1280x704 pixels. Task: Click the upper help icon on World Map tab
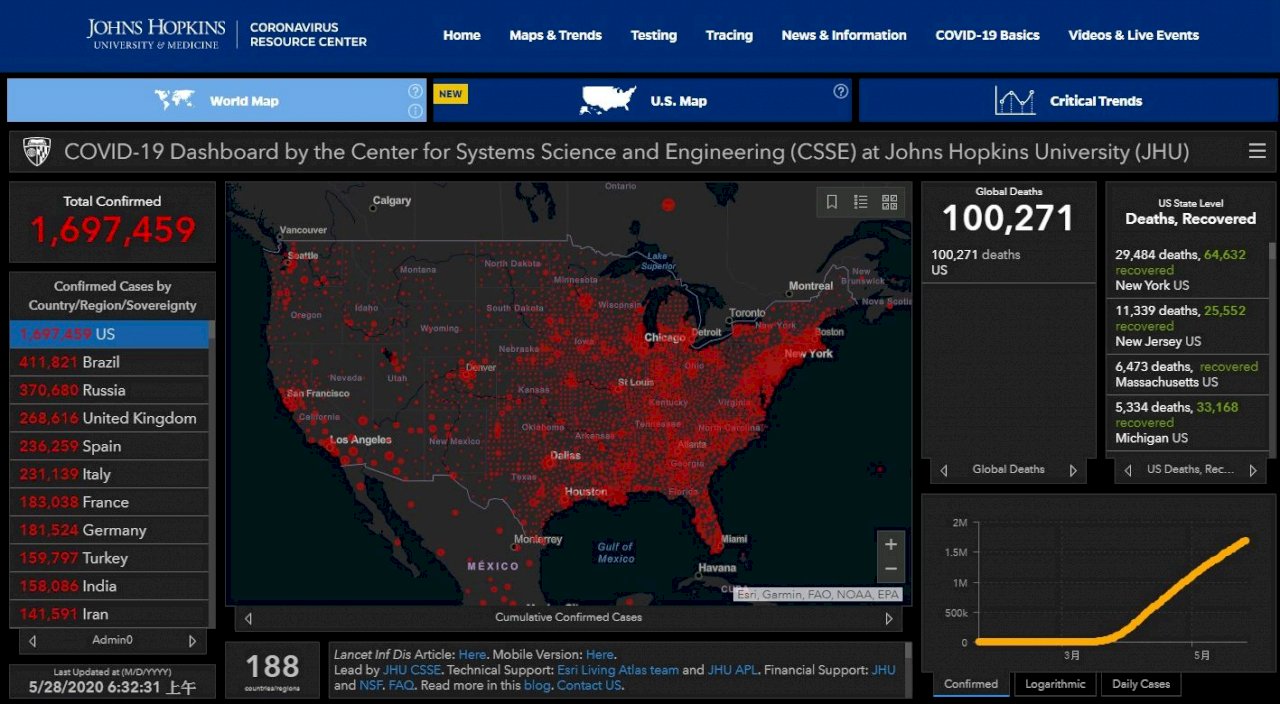click(415, 91)
